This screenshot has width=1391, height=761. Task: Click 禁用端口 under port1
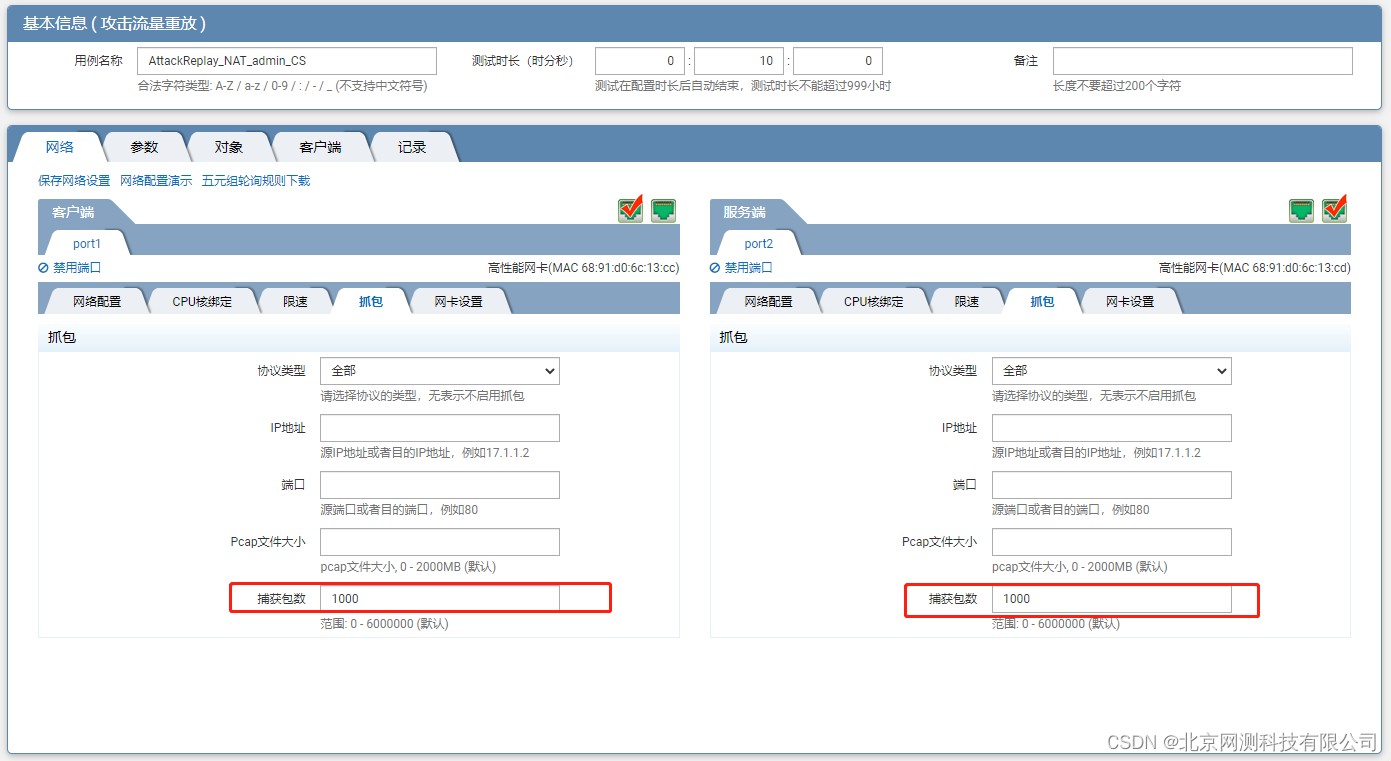[70, 268]
